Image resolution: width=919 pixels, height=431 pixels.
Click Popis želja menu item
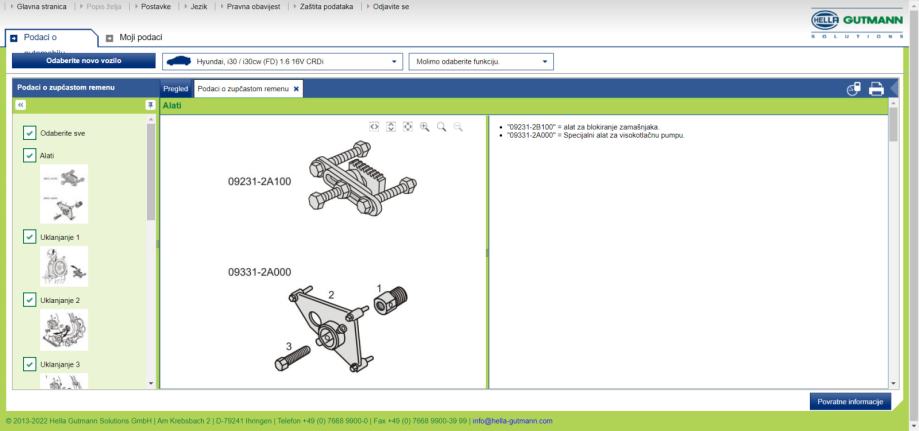click(104, 7)
